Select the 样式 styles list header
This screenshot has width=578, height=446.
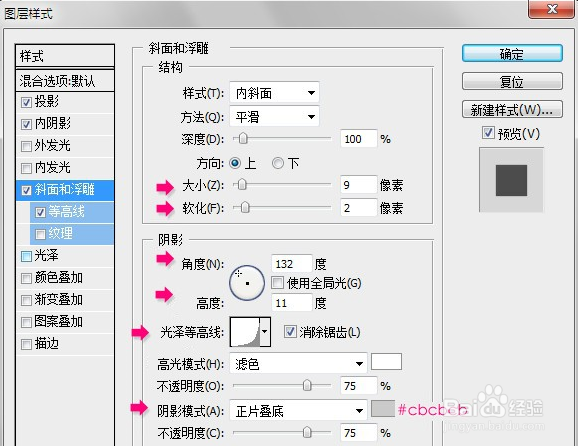[x=65, y=56]
